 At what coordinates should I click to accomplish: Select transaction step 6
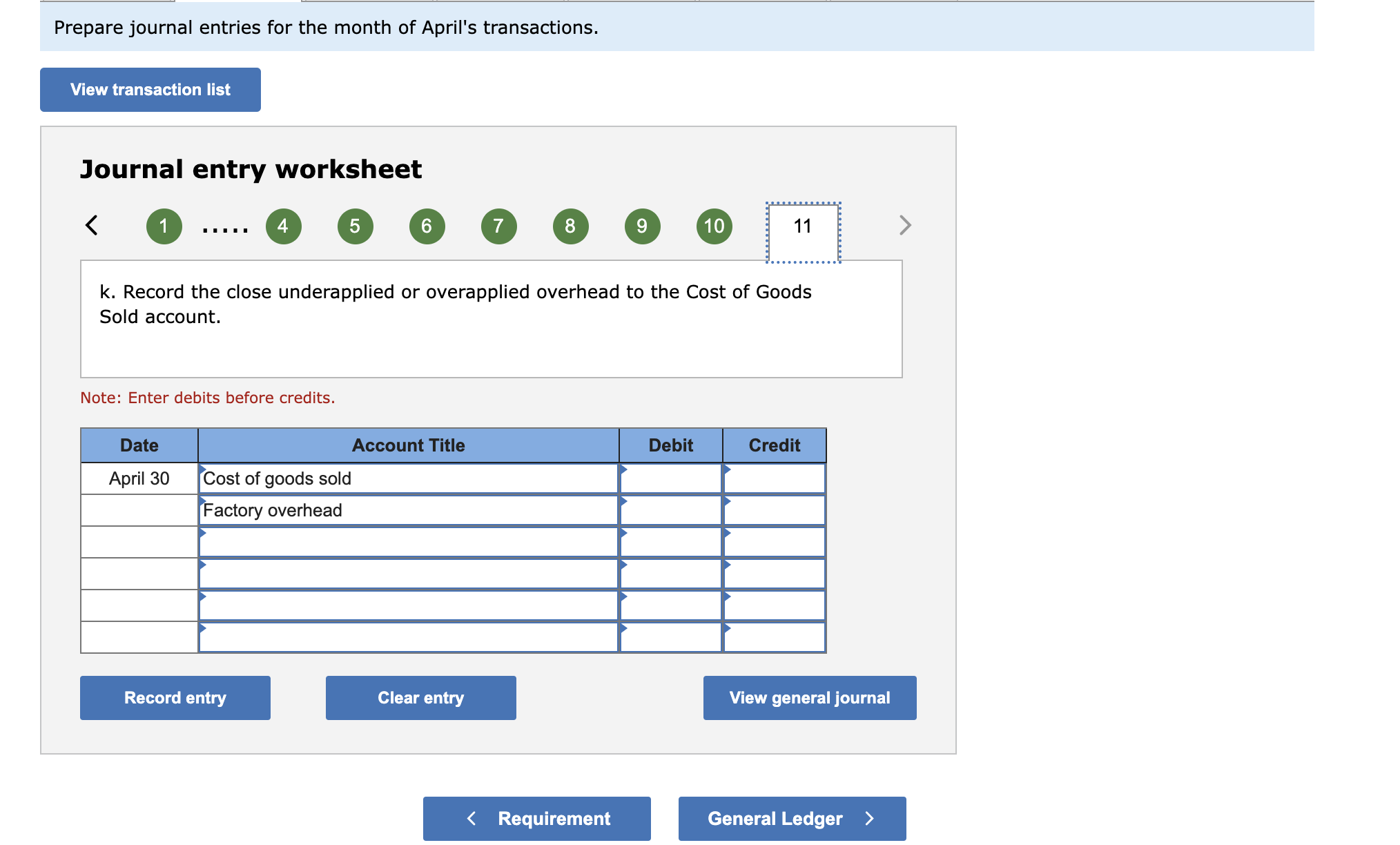tap(426, 226)
